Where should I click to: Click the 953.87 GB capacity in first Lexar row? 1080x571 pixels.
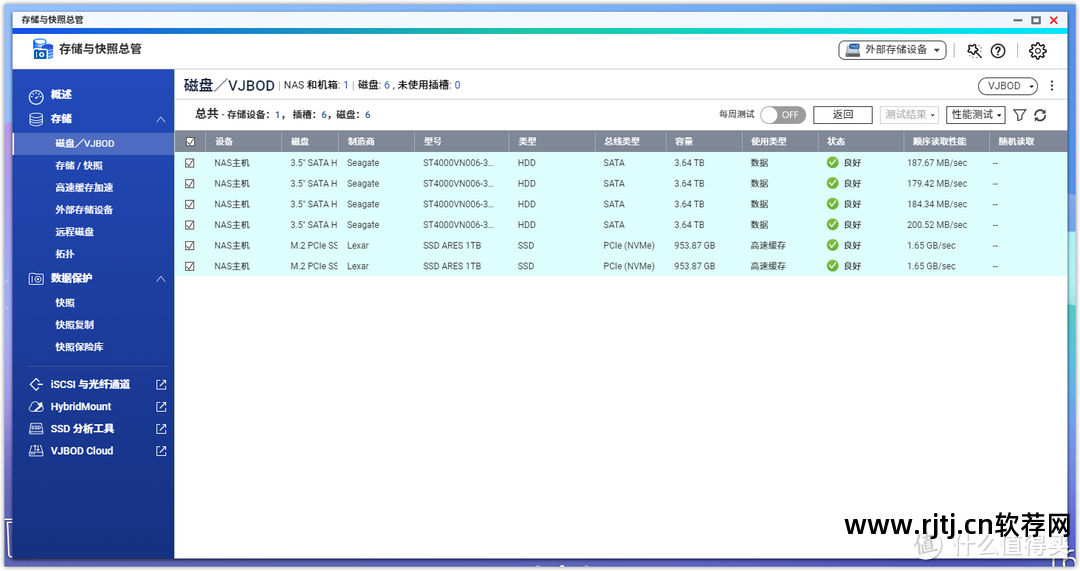(695, 245)
